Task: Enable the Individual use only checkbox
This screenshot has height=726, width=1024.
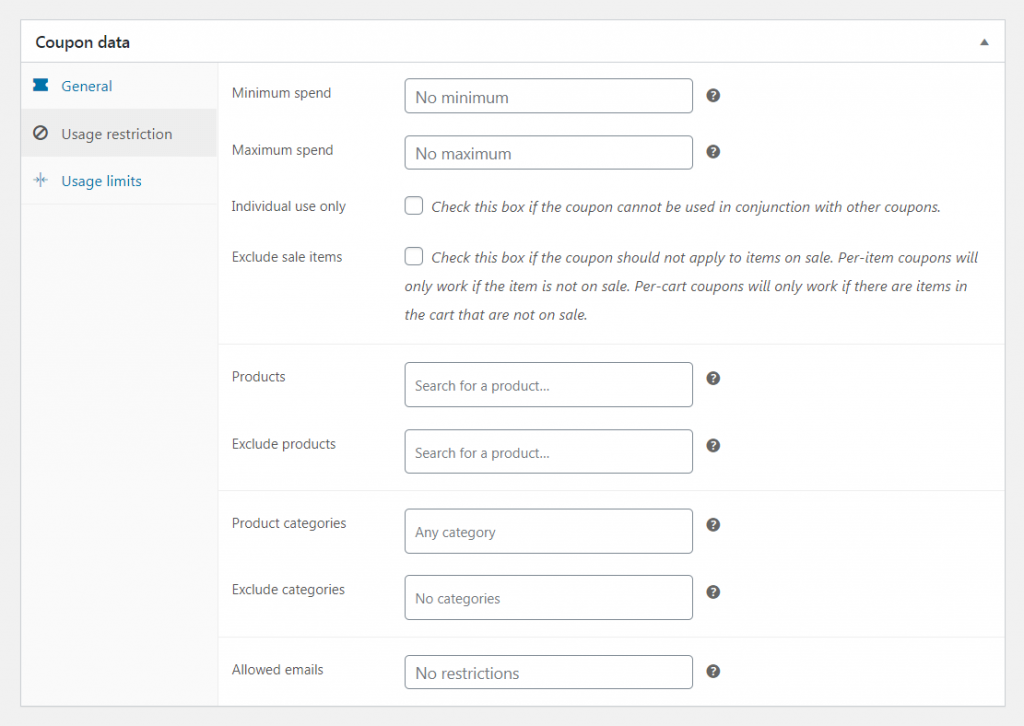Action: pos(413,206)
